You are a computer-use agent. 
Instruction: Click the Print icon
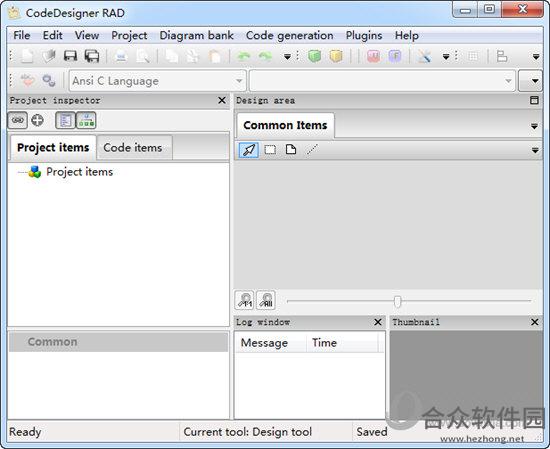pos(121,56)
